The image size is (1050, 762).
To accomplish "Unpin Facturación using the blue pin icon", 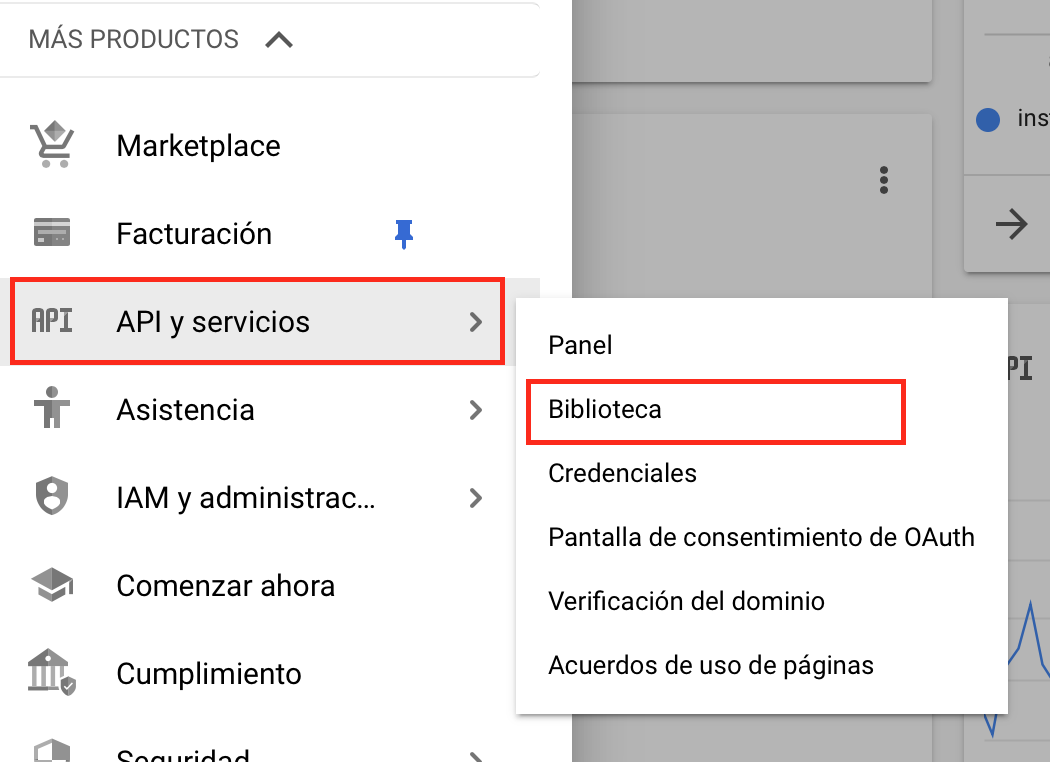I will [404, 234].
